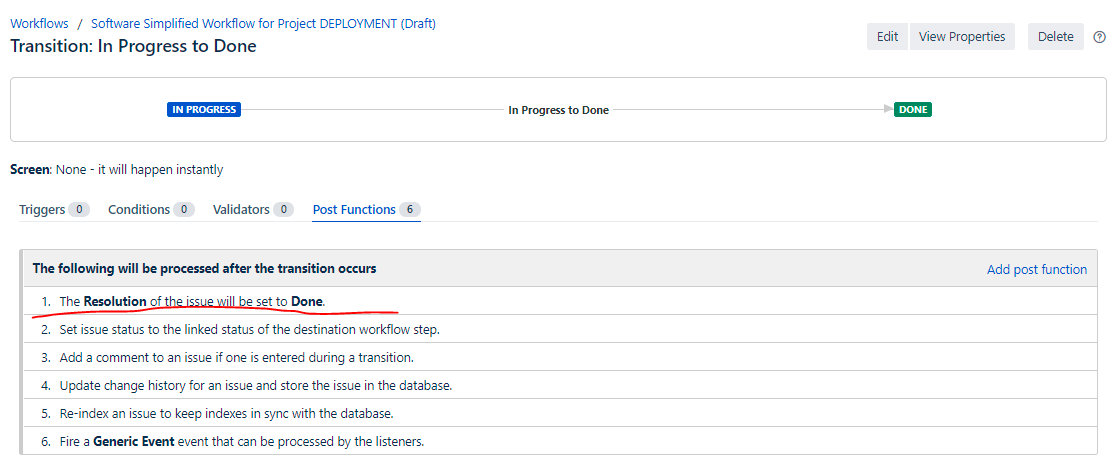Viewport: 1115px width, 466px height.
Task: Click the Edit button
Action: [887, 36]
